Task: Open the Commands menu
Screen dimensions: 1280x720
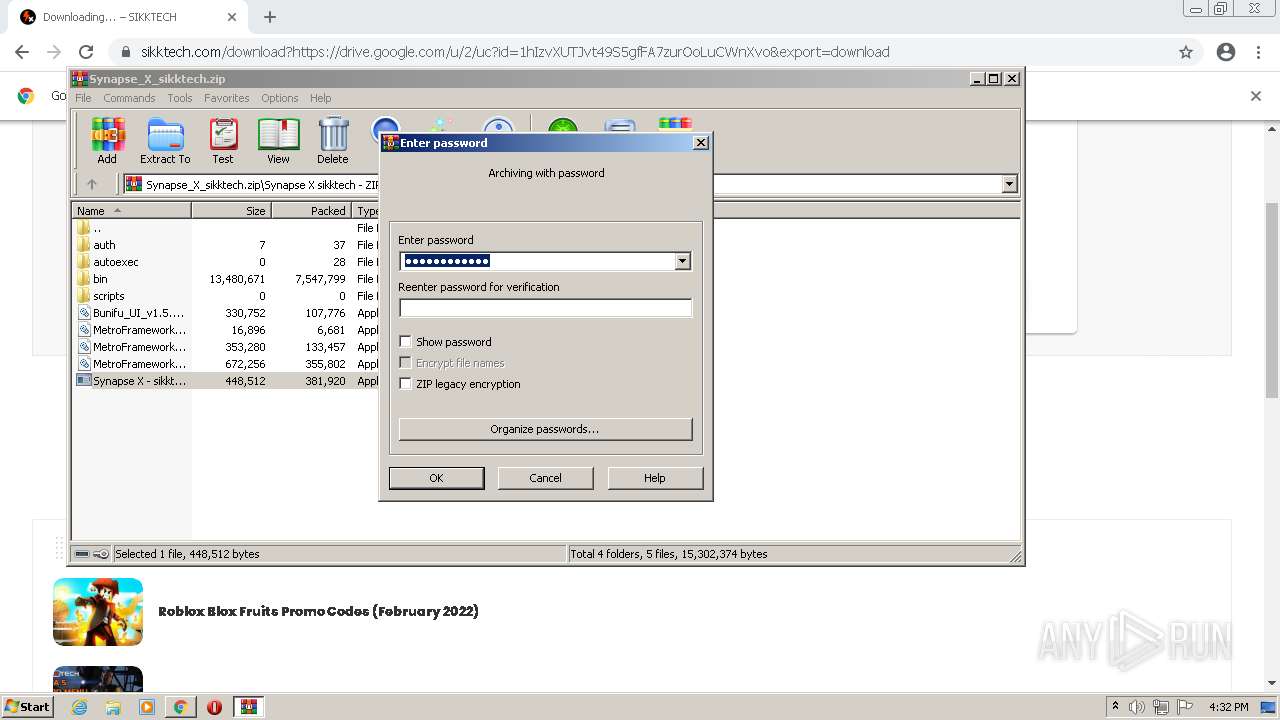Action: [x=129, y=98]
